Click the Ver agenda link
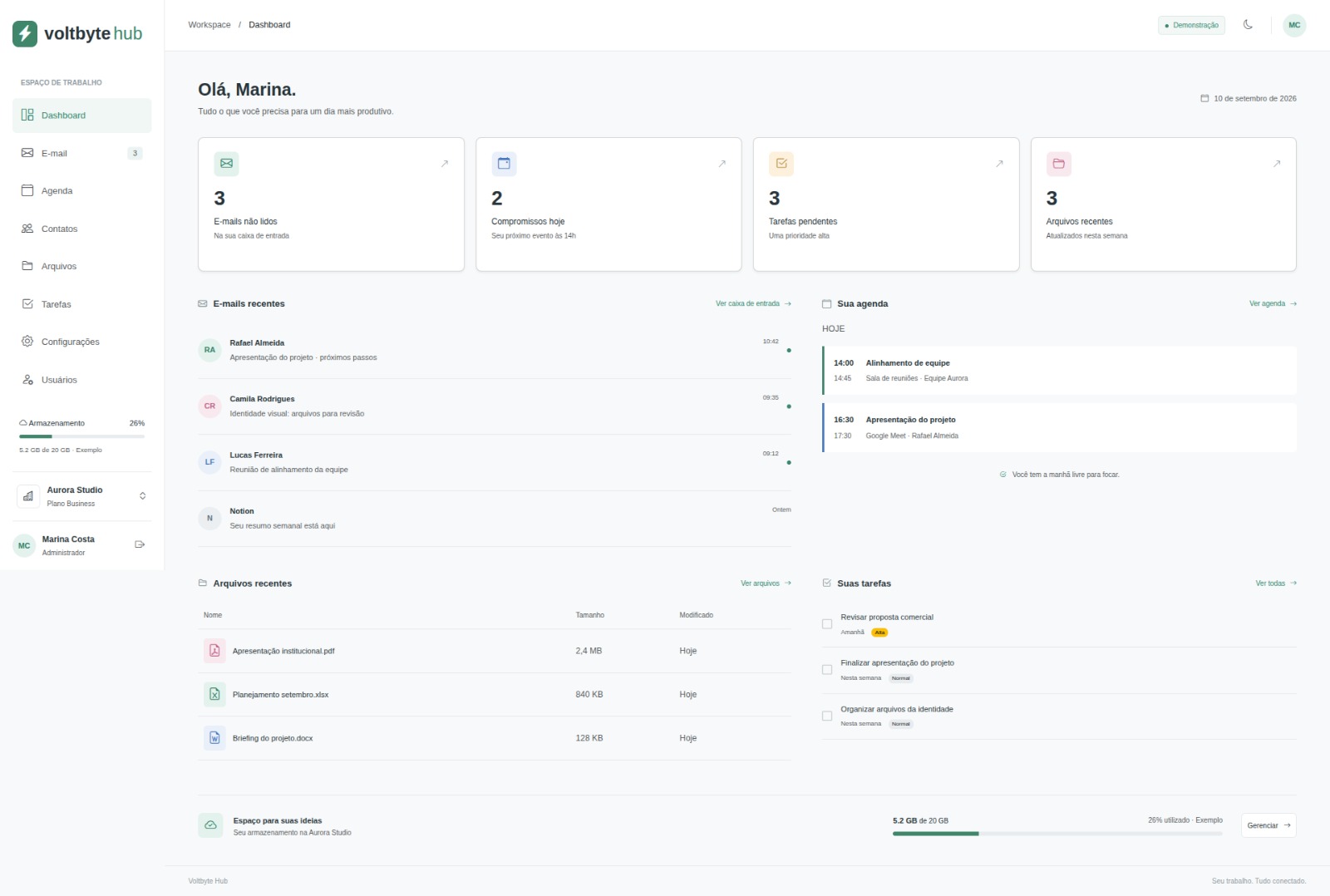This screenshot has height=896, width=1330. (x=1273, y=304)
